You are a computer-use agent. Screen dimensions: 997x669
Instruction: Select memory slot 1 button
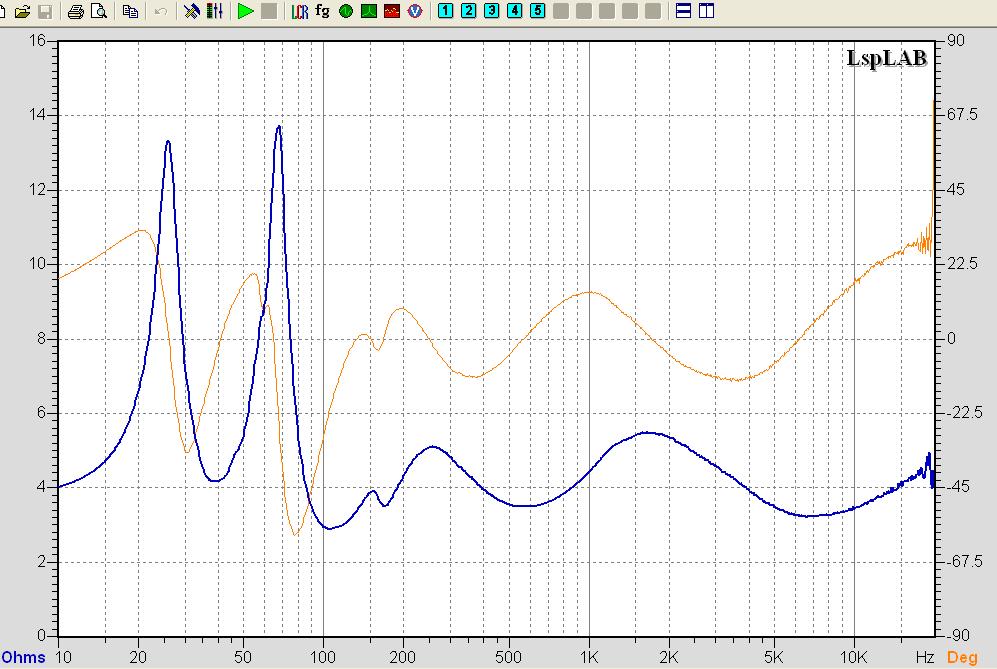point(446,11)
